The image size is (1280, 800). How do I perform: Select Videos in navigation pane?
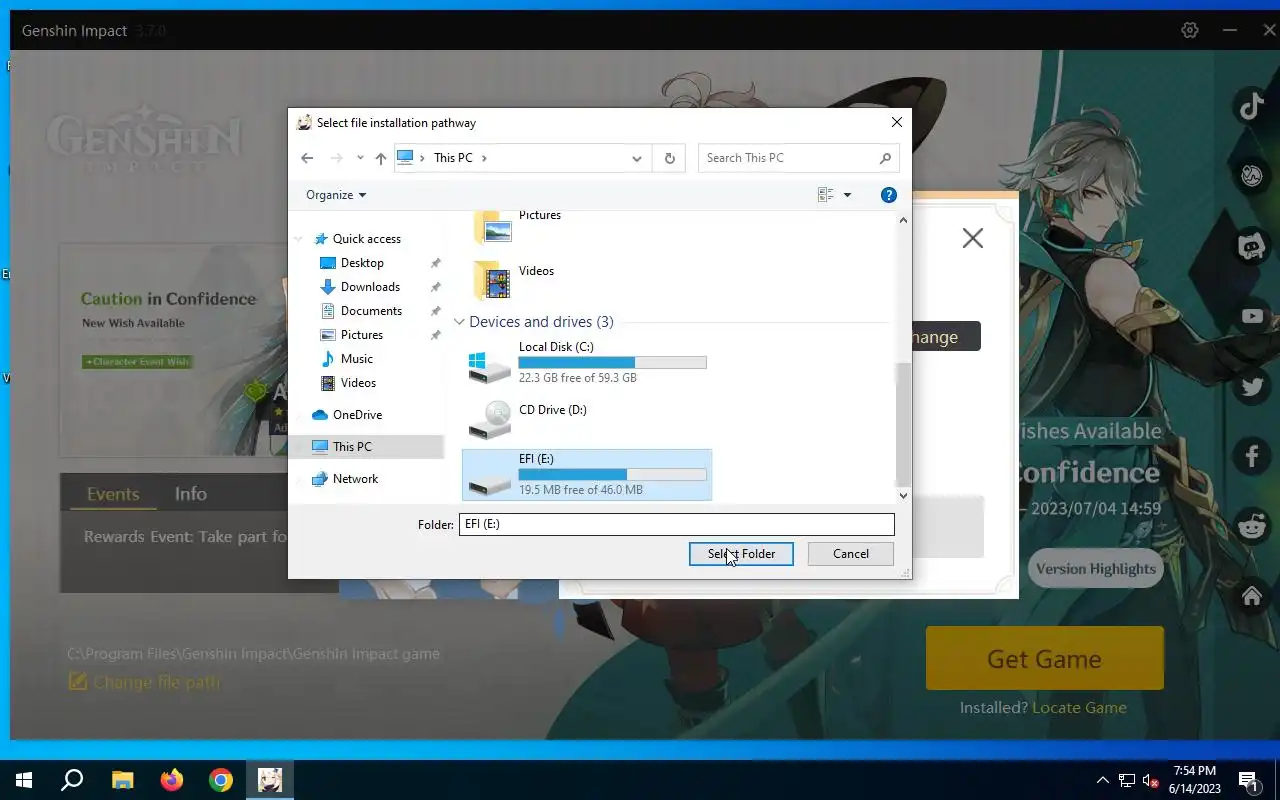(358, 383)
